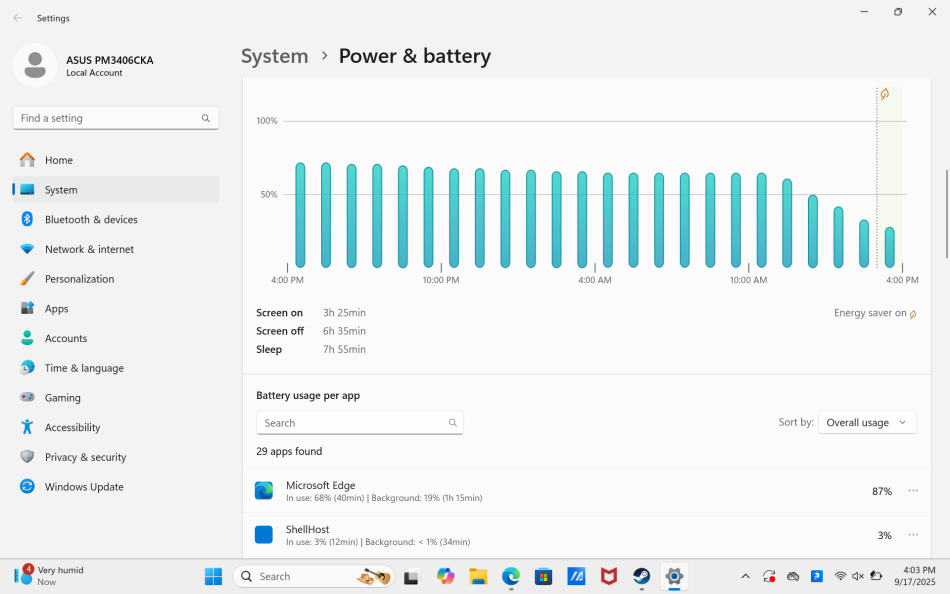Open the Very humid weather widget
The image size is (950, 594).
point(47,575)
